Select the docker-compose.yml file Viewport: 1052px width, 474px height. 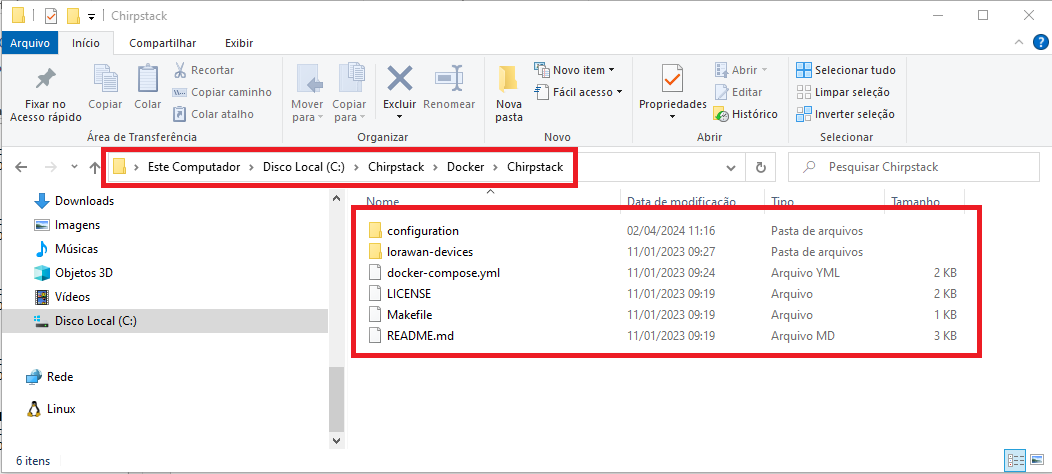pyautogui.click(x=434, y=273)
